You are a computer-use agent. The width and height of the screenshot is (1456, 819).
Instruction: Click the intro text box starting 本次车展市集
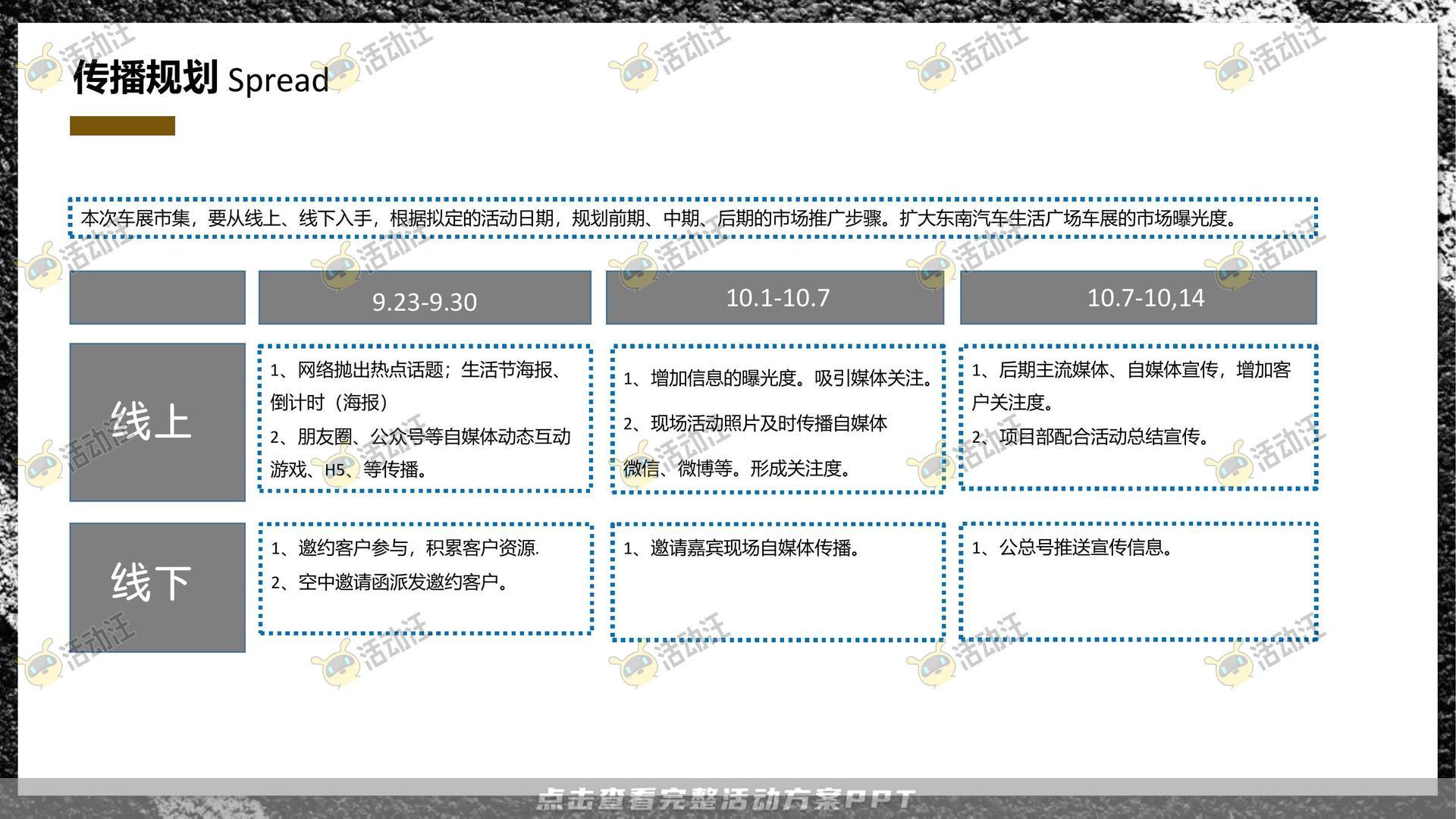coord(692,218)
